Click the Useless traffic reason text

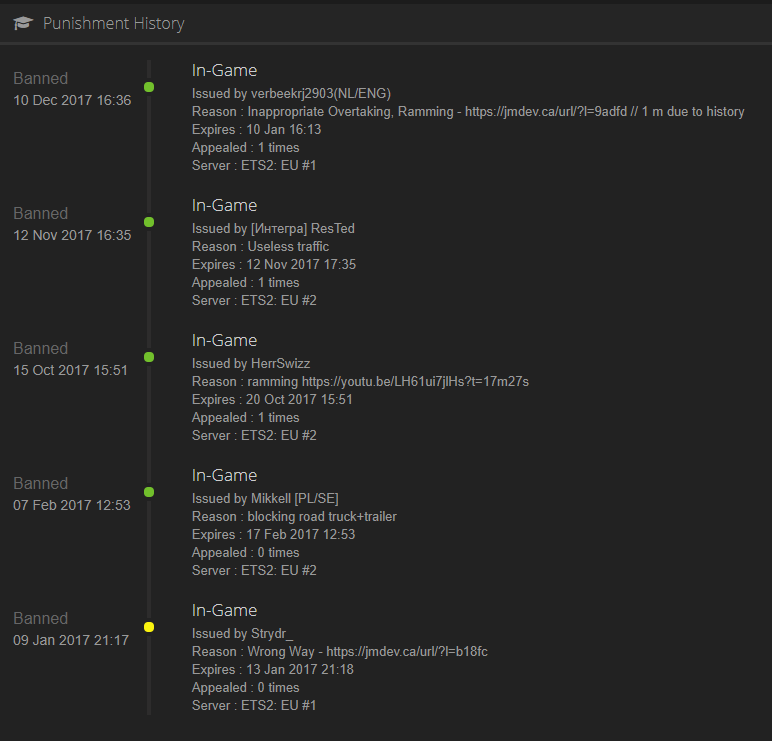288,247
